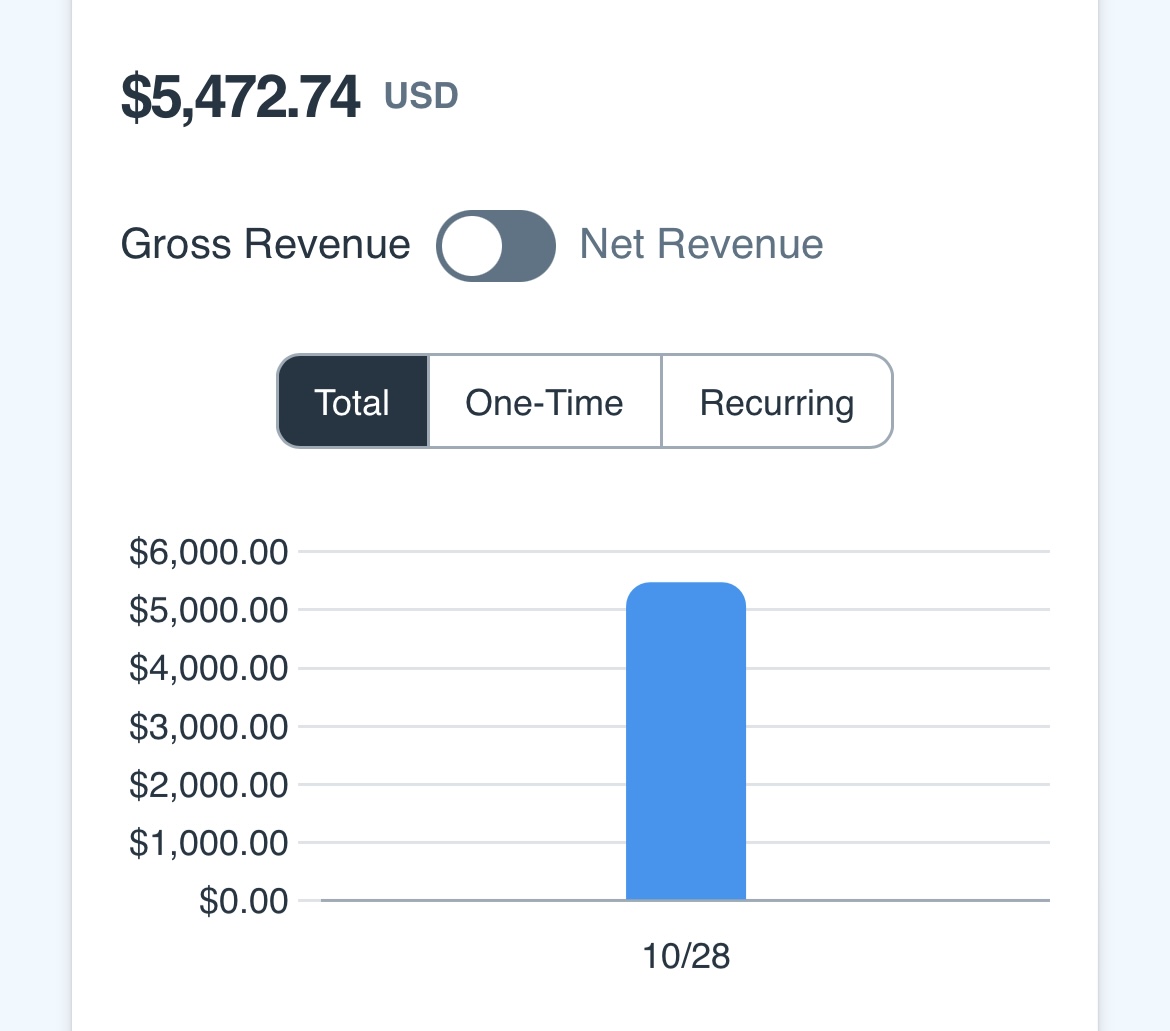Screen dimensions: 1170x1031
Task: Switch to the One-Time tab
Action: pyautogui.click(x=544, y=402)
